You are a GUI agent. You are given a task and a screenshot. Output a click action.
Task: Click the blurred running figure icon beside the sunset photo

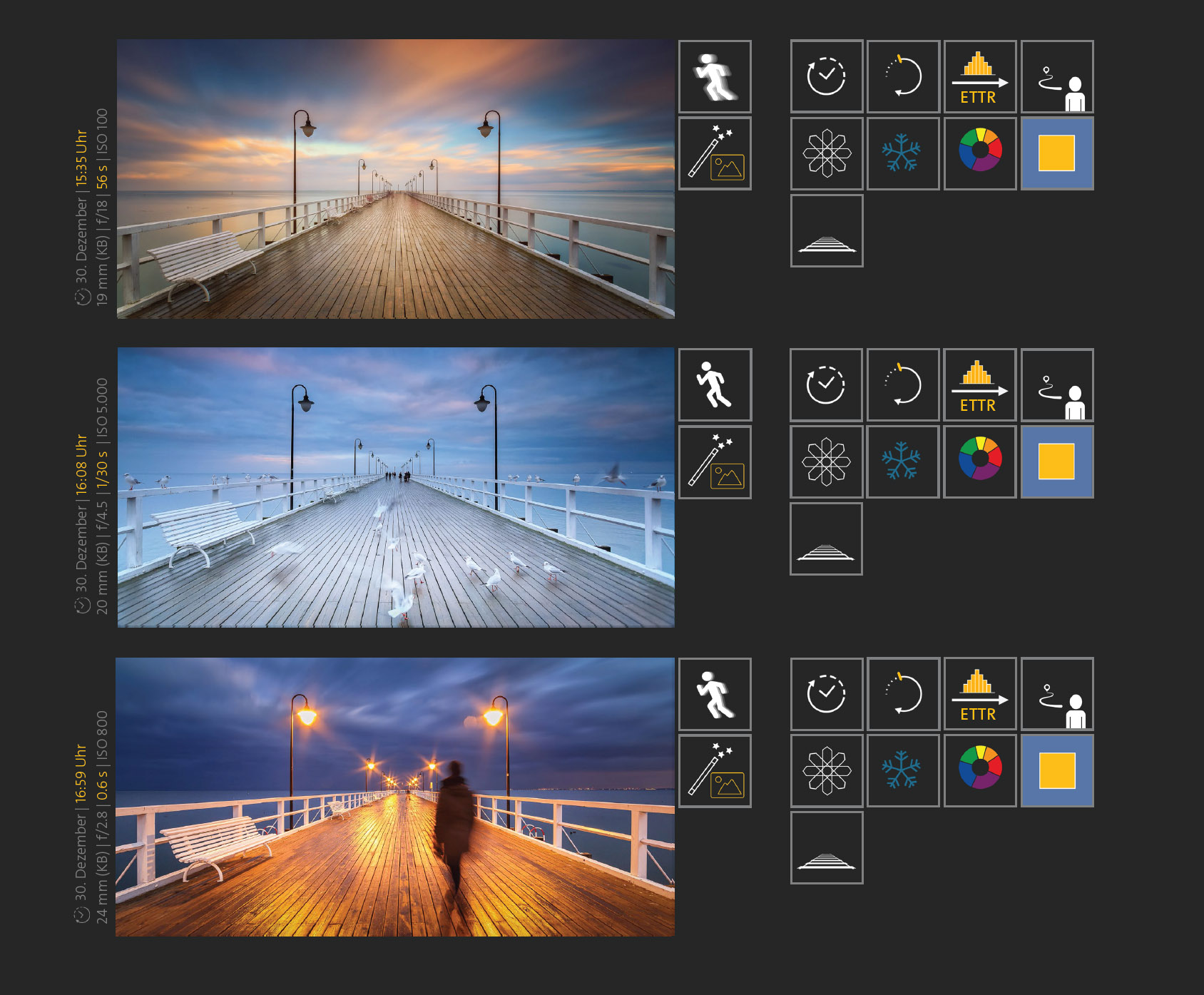pos(715,76)
